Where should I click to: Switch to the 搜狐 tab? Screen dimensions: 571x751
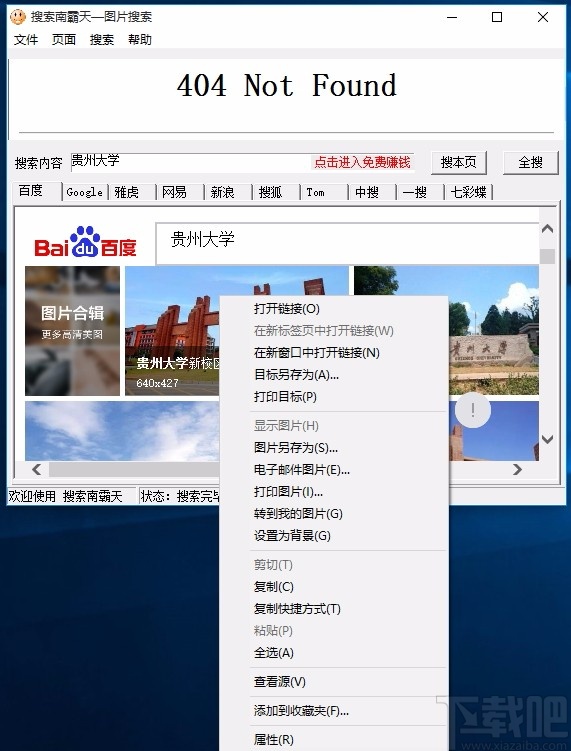[276, 192]
